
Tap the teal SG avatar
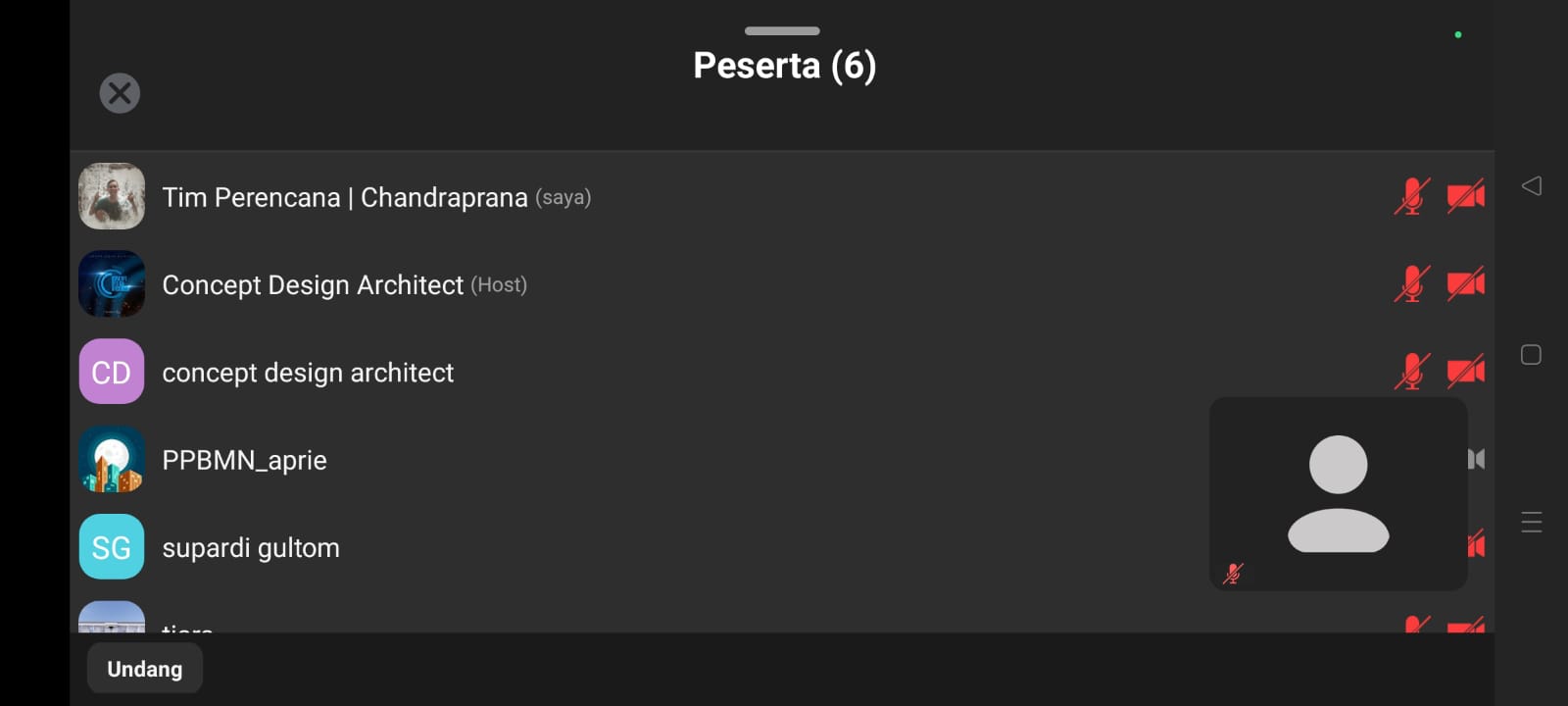pyautogui.click(x=112, y=547)
